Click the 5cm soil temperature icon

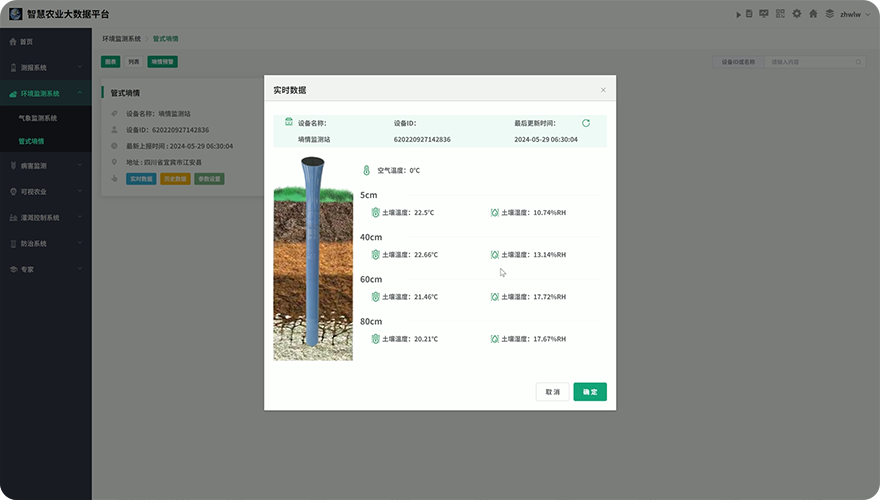pyautogui.click(x=376, y=213)
